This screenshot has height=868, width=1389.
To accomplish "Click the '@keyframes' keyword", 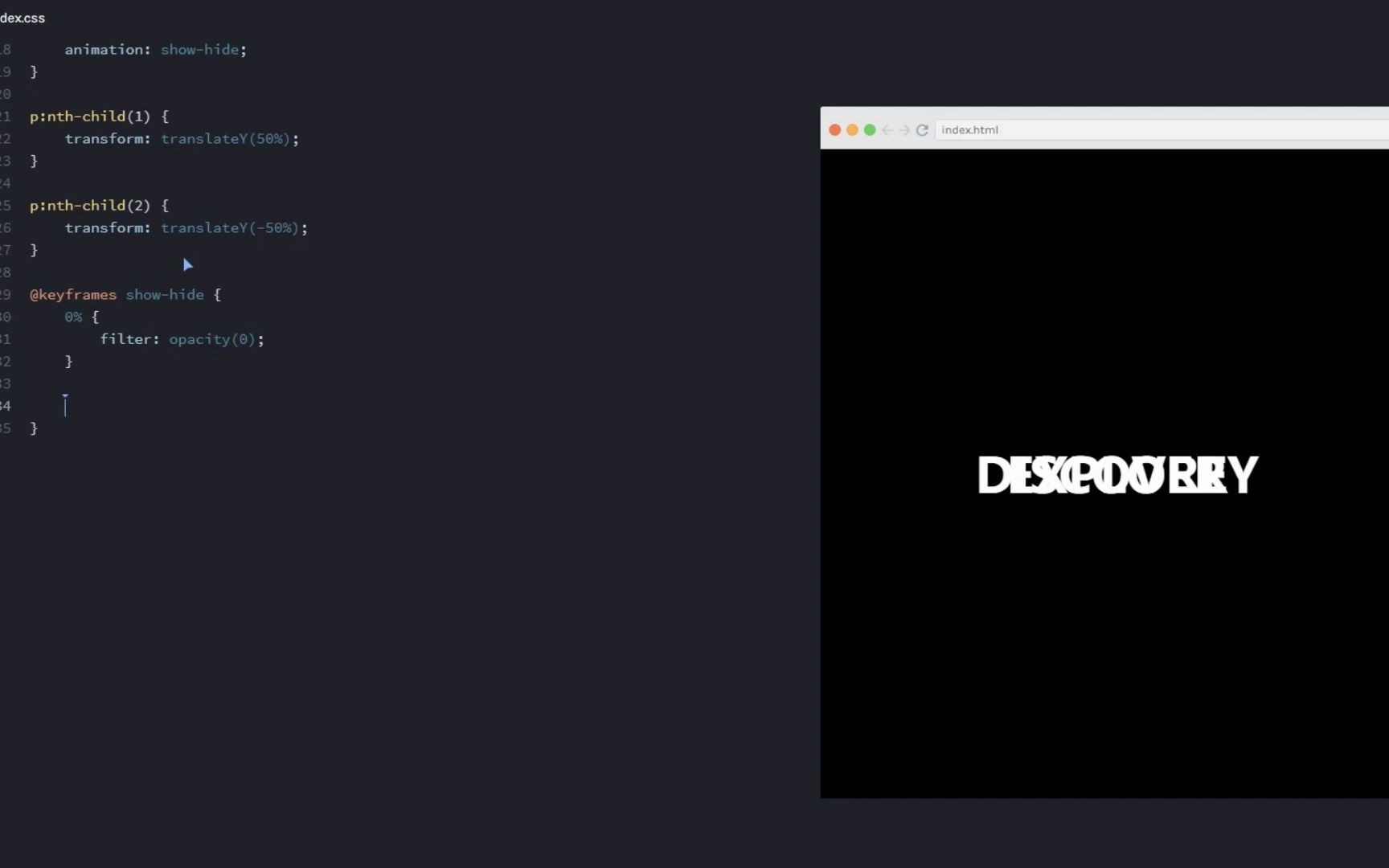I will [x=73, y=295].
